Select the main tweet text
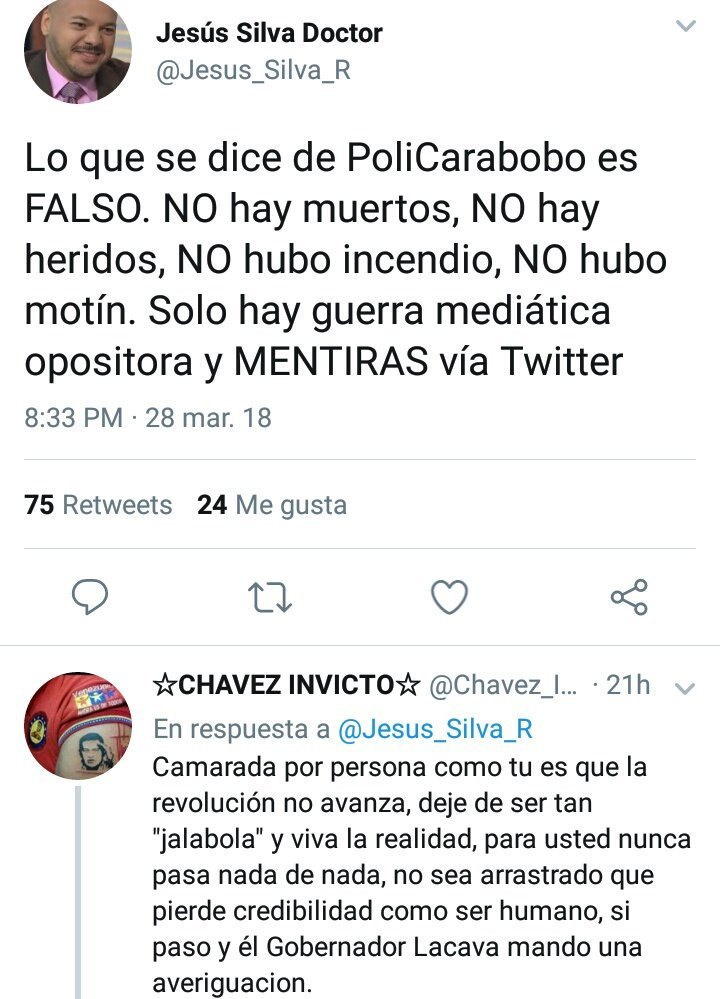 (x=345, y=260)
